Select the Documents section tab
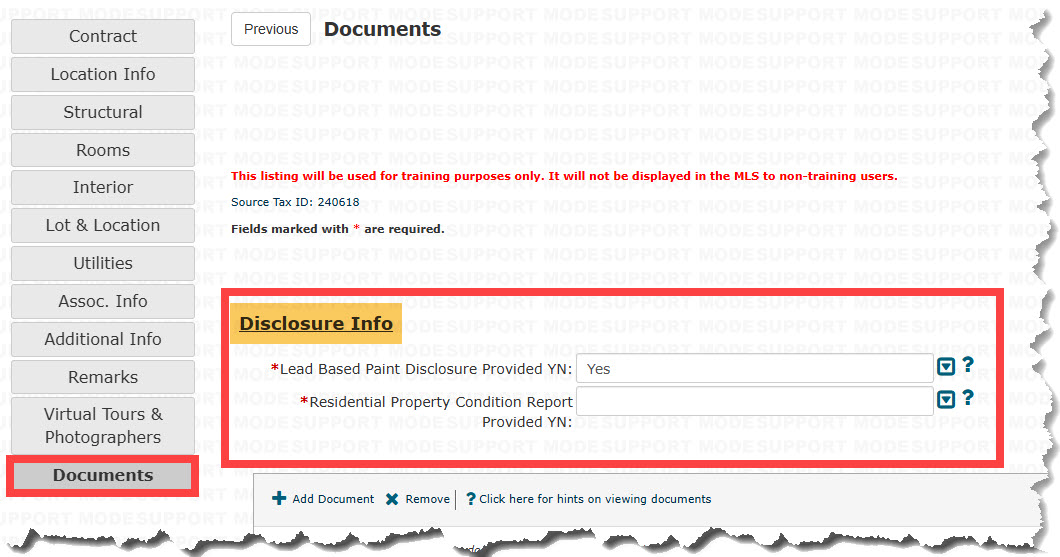Viewport: 1060px width, 557px height. [103, 475]
